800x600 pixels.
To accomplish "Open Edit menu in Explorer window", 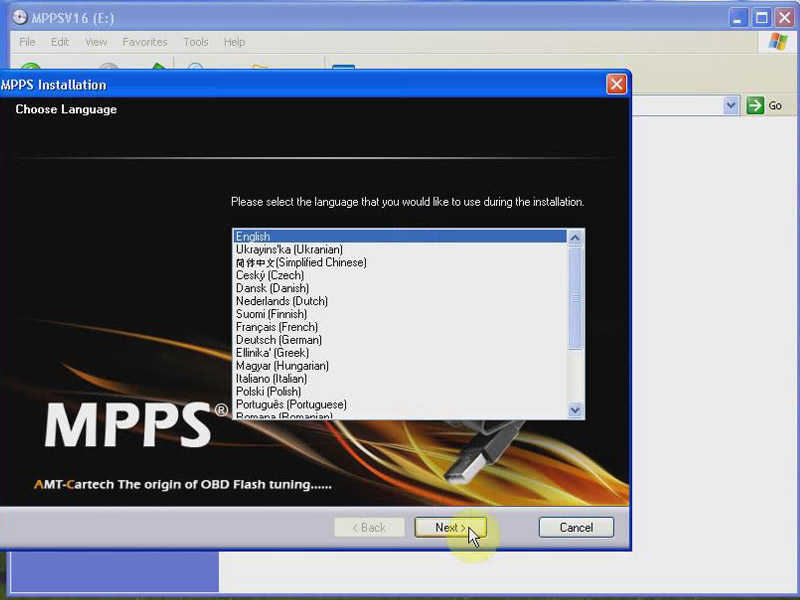I will click(x=60, y=42).
